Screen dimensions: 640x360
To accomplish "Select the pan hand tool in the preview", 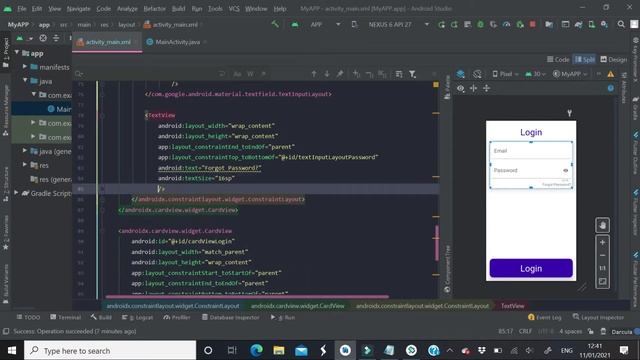I will point(602,225).
